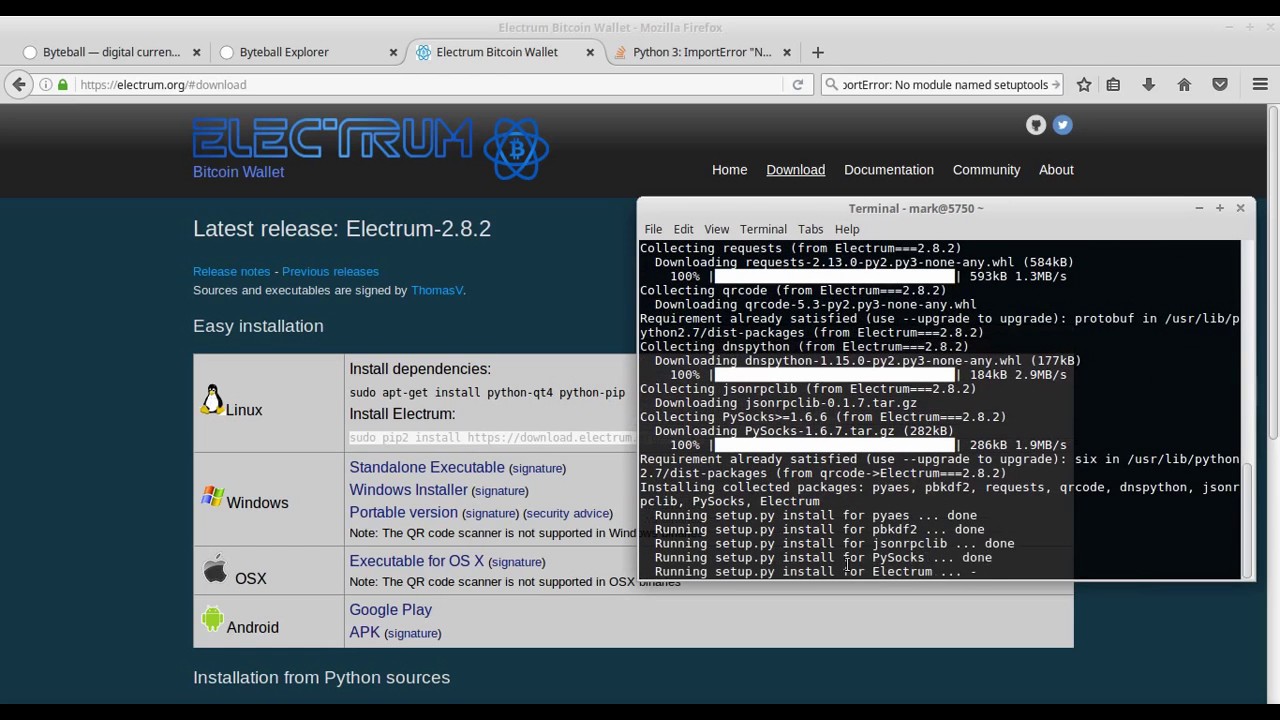This screenshot has height=720, width=1280.
Task: Open the Electrum GitHub icon link
Action: click(1036, 125)
